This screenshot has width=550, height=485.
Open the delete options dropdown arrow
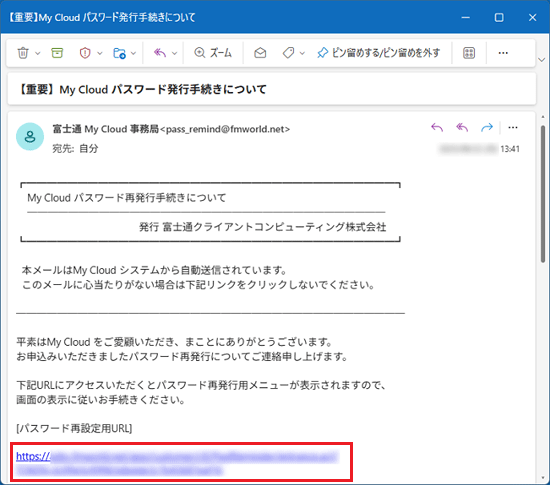[38, 53]
